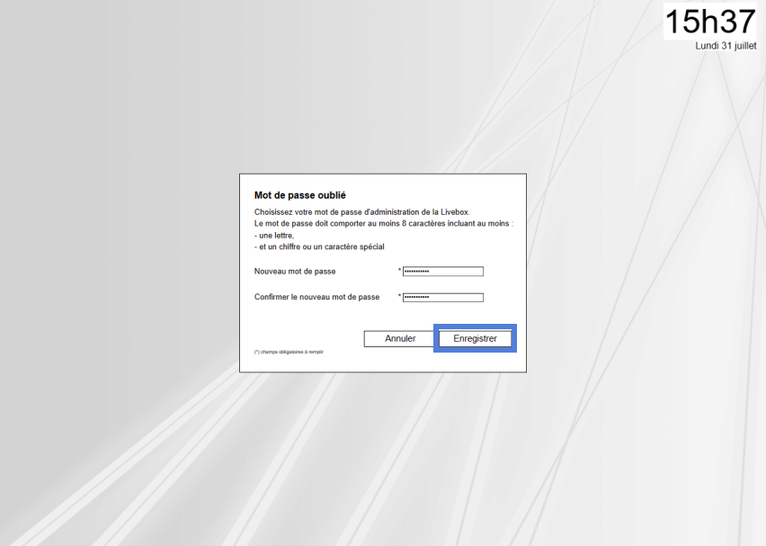Click the champs obligatoires footnote text
The height and width of the screenshot is (546, 766).
[289, 352]
